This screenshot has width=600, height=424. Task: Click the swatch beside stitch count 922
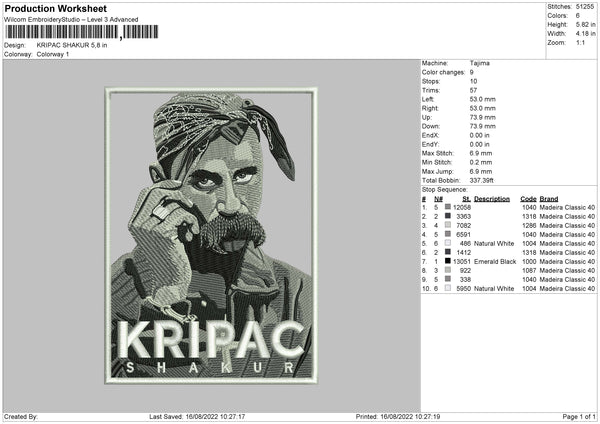point(448,270)
